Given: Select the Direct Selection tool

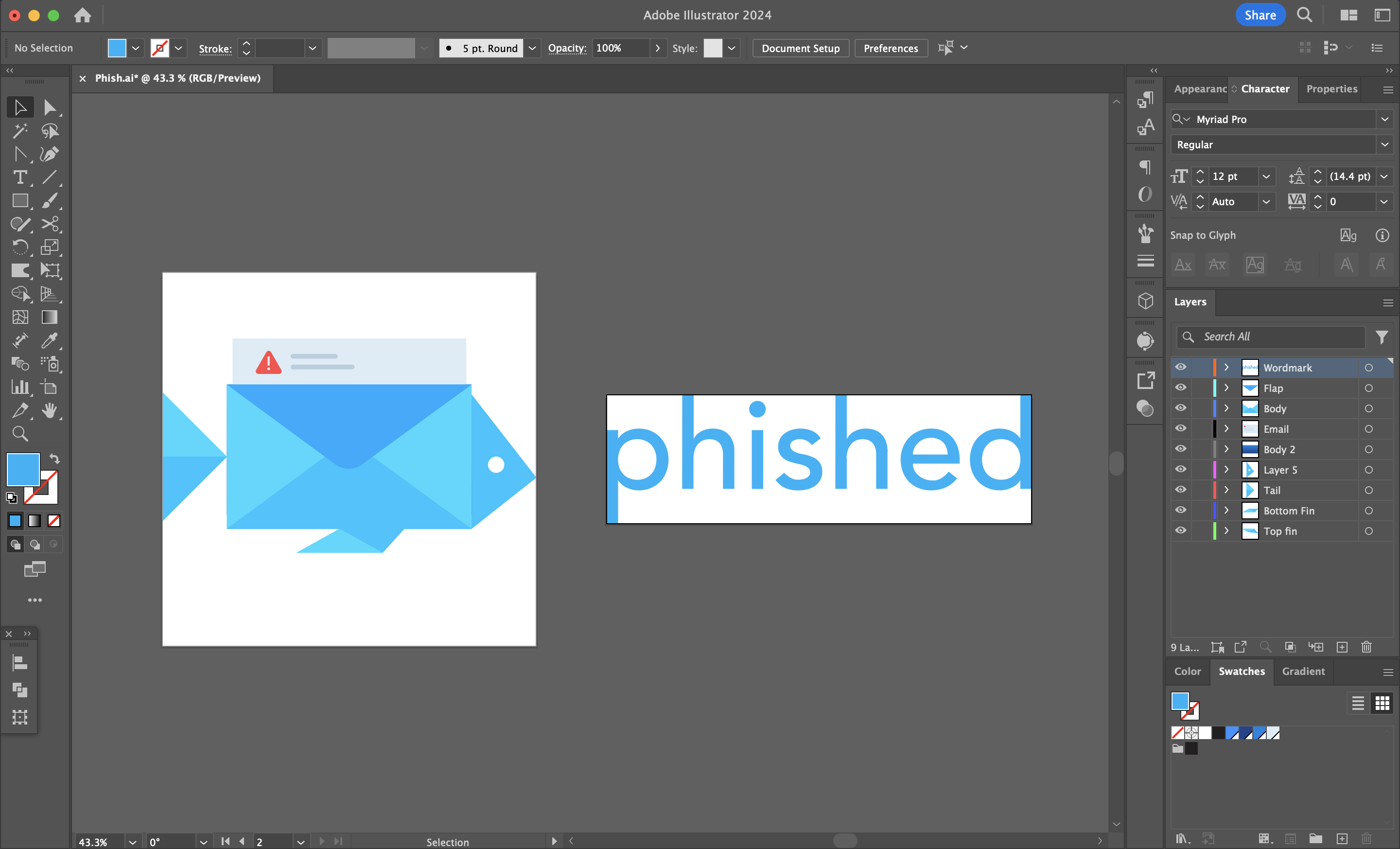Looking at the screenshot, I should 50,107.
